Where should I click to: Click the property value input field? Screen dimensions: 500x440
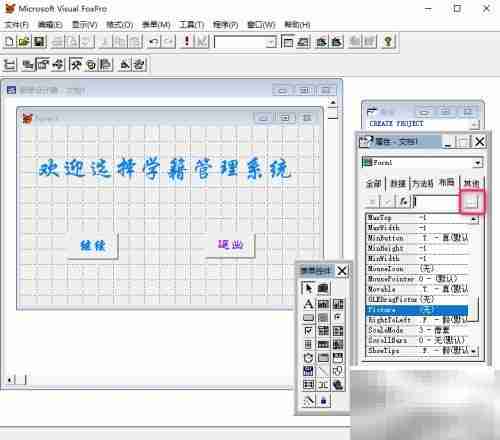(x=437, y=202)
